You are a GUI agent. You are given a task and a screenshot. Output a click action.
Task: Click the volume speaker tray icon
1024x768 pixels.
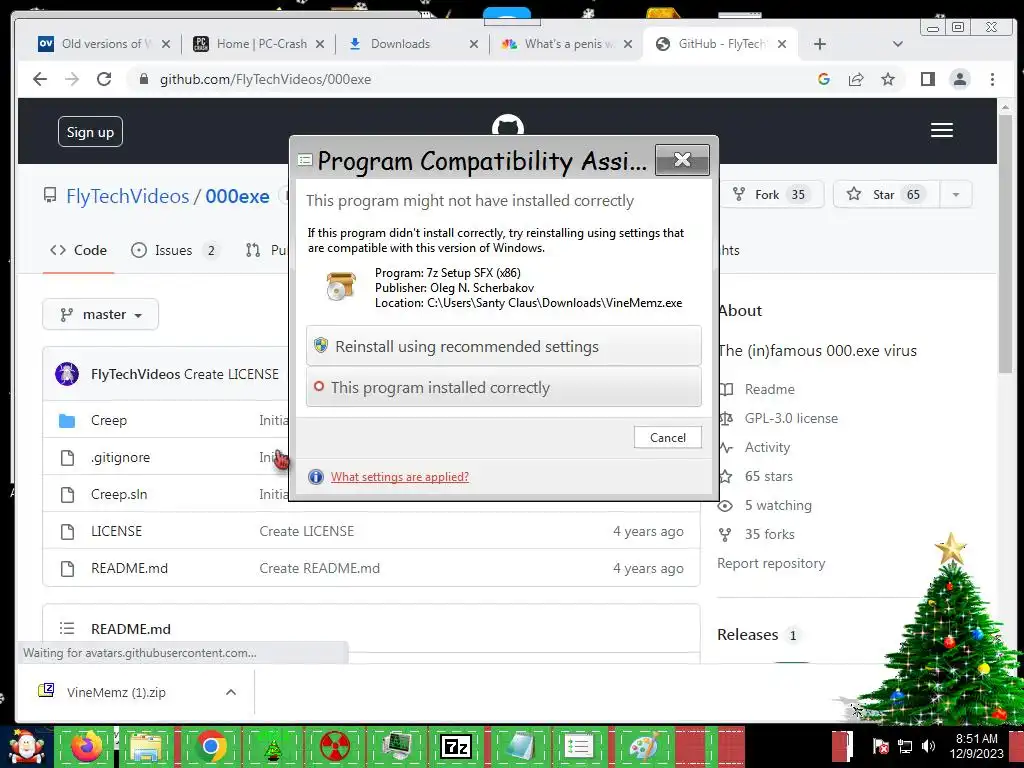click(928, 746)
